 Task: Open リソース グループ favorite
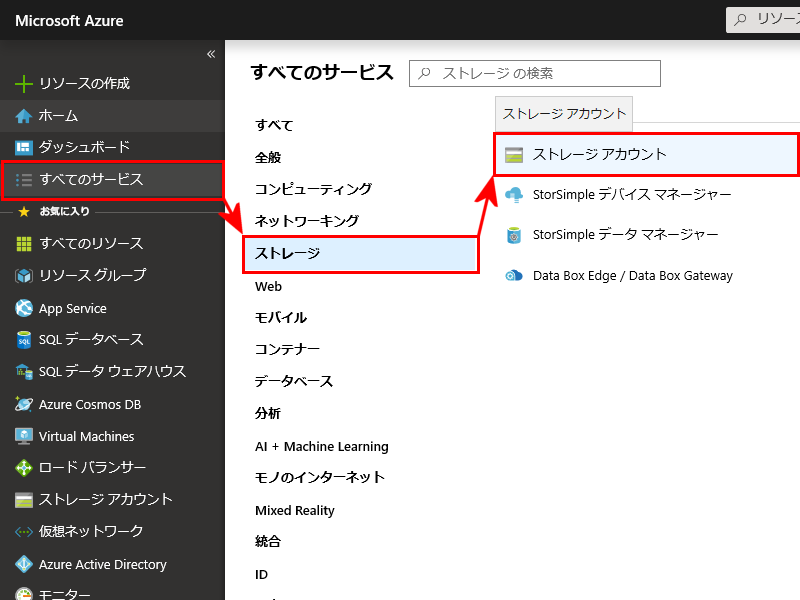(x=92, y=276)
